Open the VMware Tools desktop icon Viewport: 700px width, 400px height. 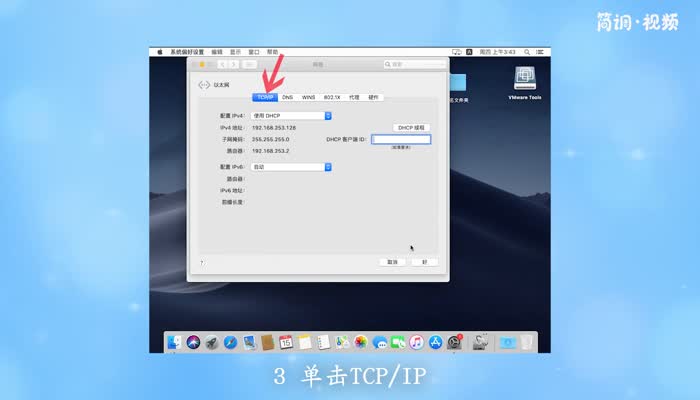(x=527, y=80)
